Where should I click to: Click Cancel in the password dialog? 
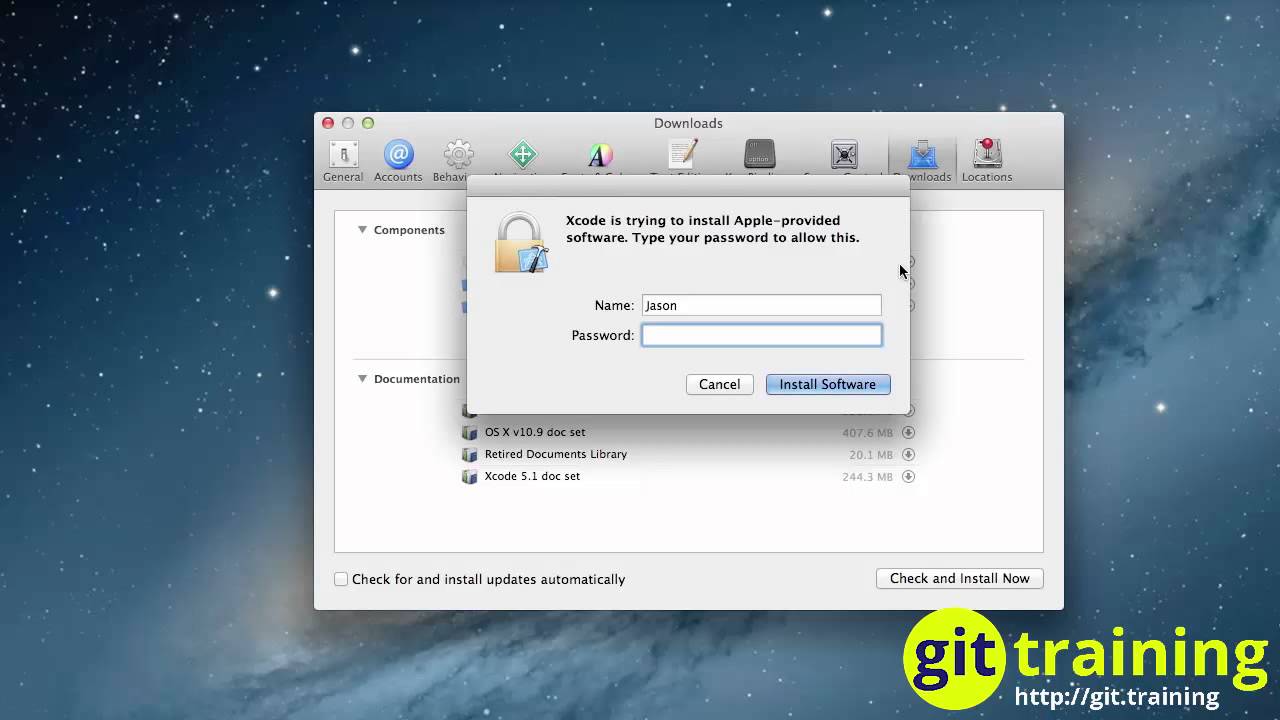[720, 384]
